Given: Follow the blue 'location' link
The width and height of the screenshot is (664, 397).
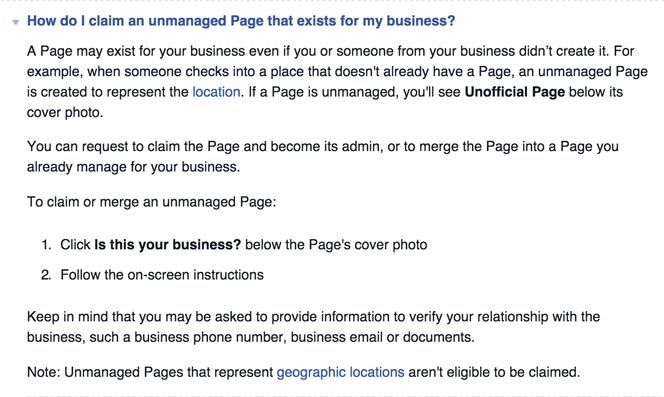Looking at the screenshot, I should click(x=216, y=92).
